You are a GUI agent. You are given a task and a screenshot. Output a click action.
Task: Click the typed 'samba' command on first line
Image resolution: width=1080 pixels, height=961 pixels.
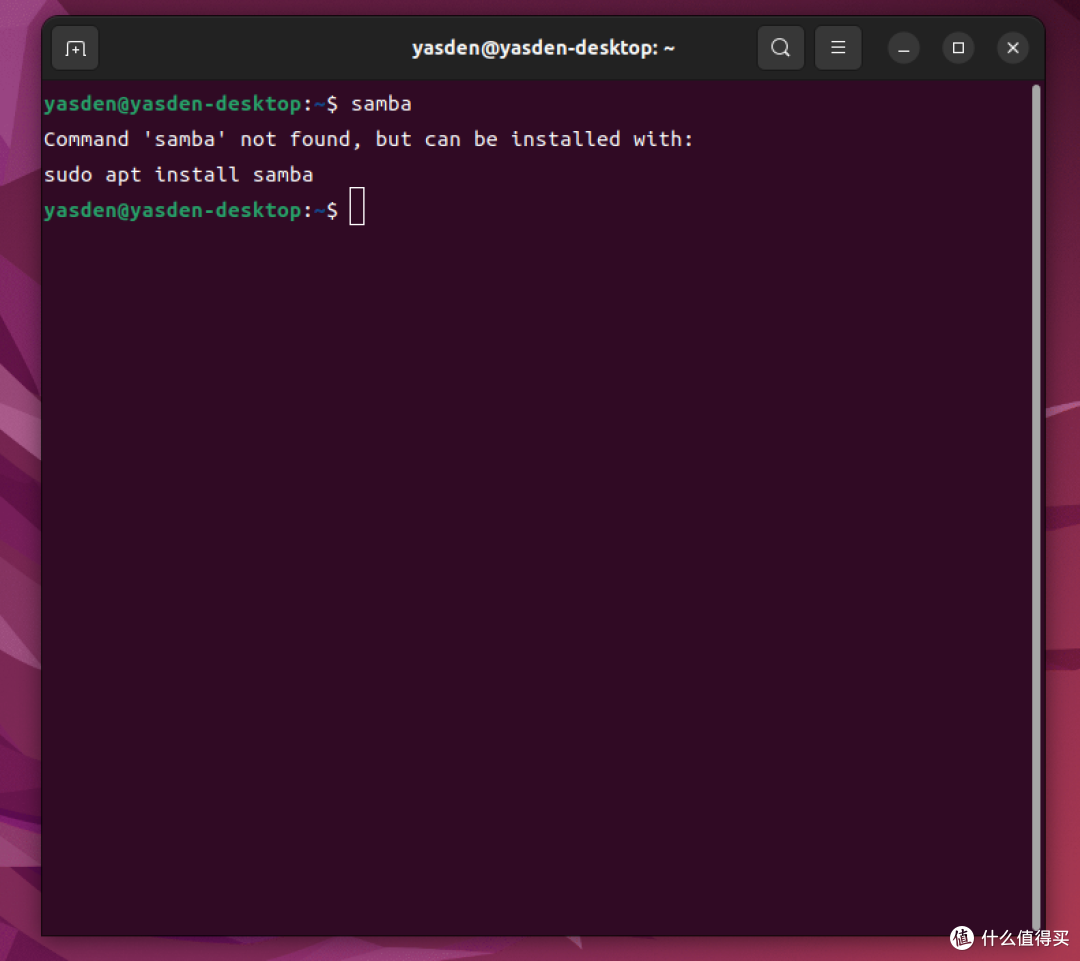pos(381,104)
